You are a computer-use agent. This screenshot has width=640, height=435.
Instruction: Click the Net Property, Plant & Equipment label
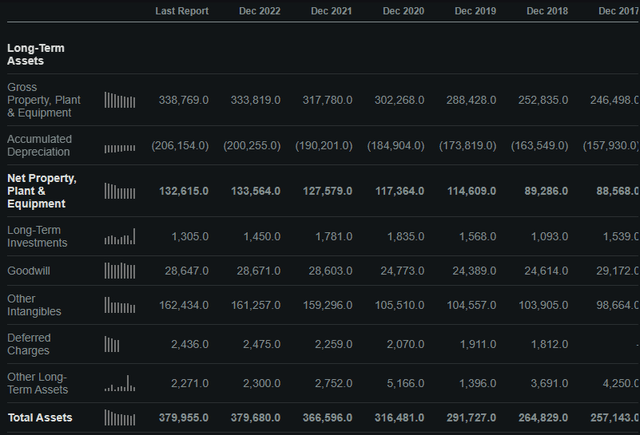(x=42, y=191)
